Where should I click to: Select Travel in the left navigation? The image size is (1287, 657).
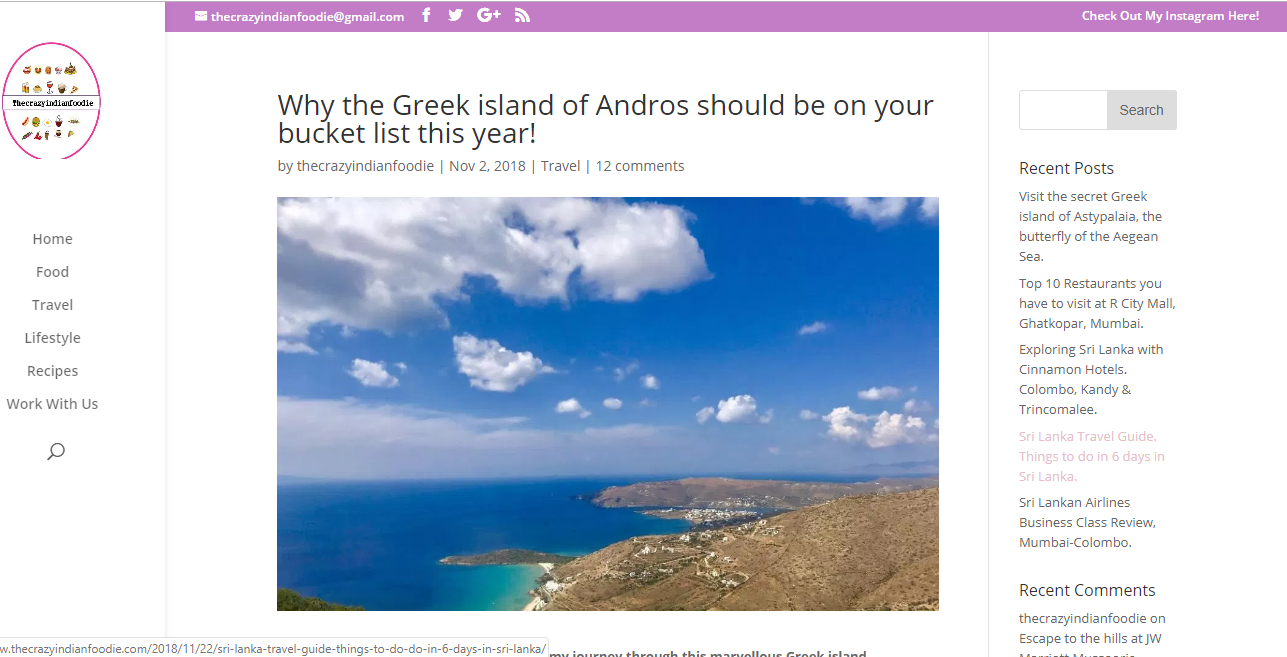coord(52,305)
